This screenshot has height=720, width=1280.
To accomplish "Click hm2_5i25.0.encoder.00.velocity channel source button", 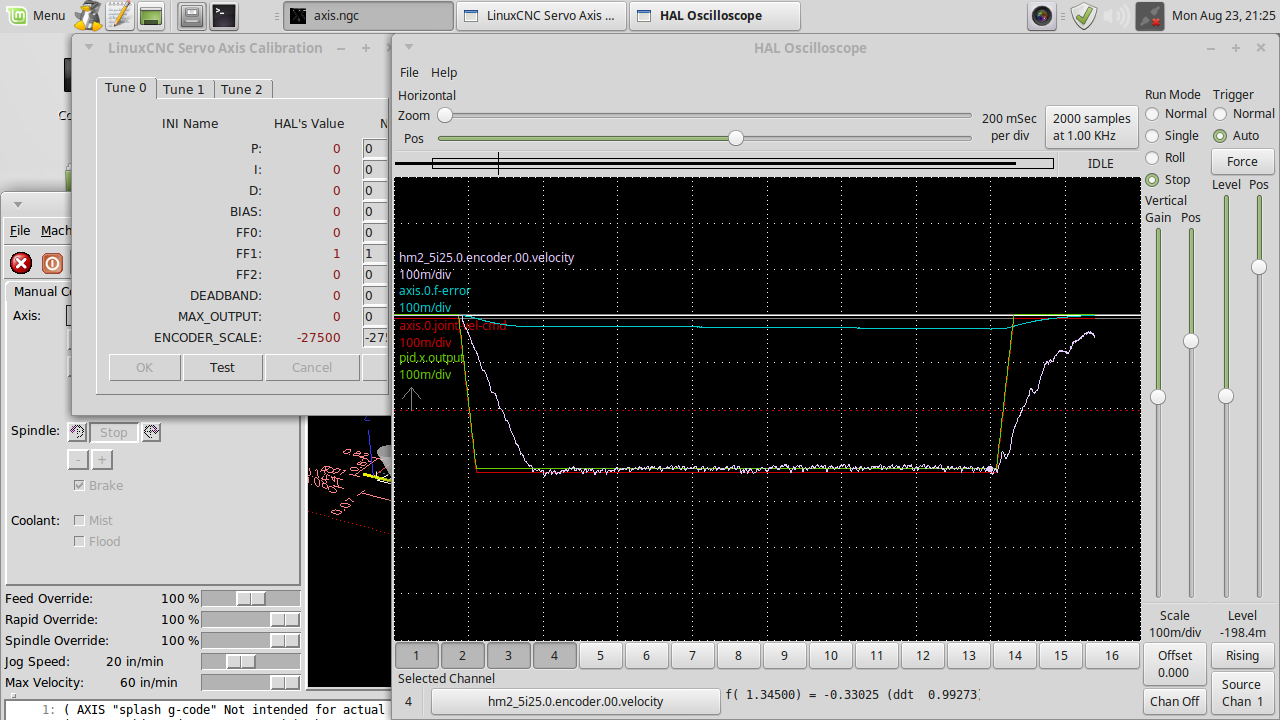I will point(575,701).
